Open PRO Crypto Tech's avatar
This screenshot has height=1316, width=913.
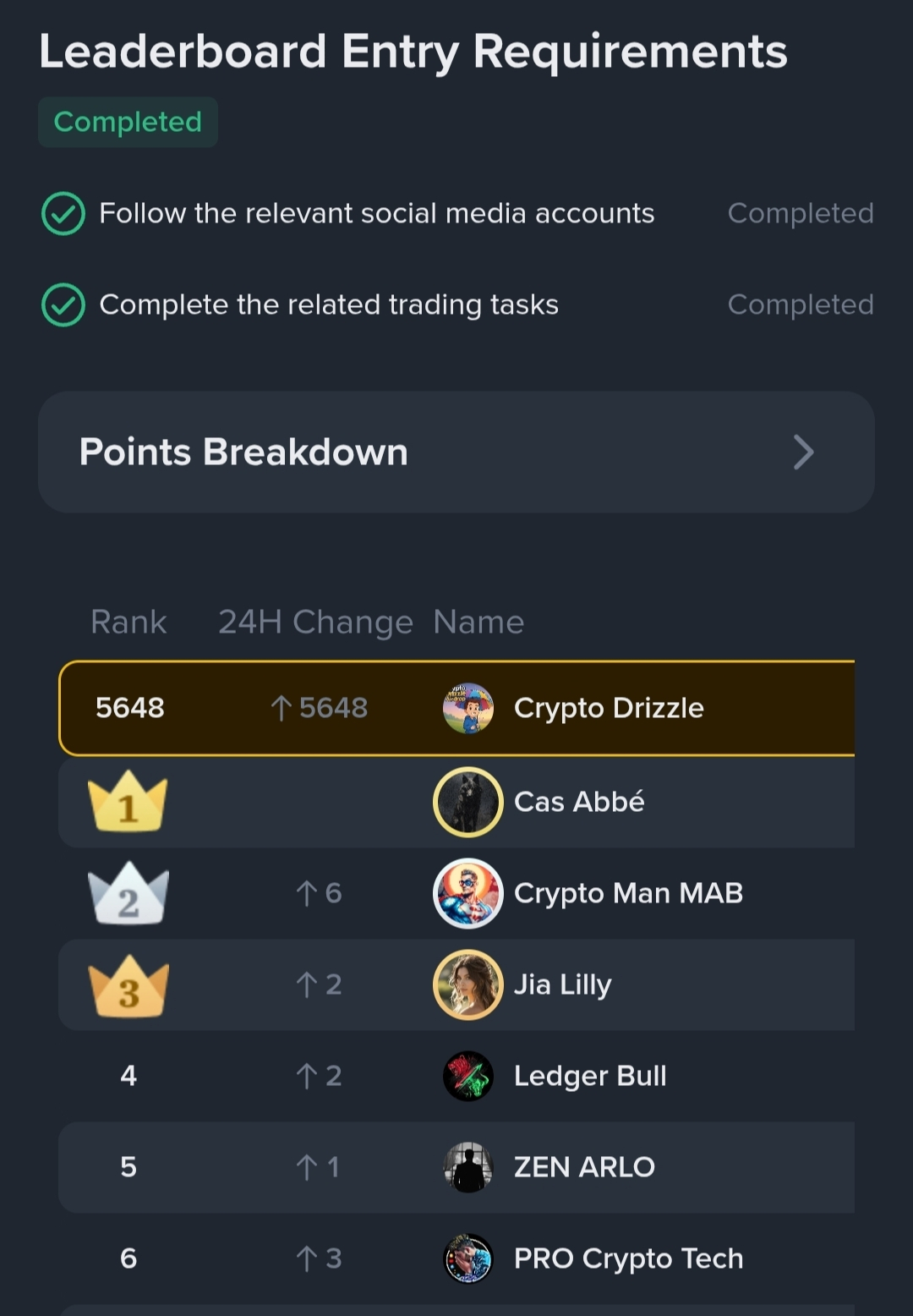[467, 1258]
